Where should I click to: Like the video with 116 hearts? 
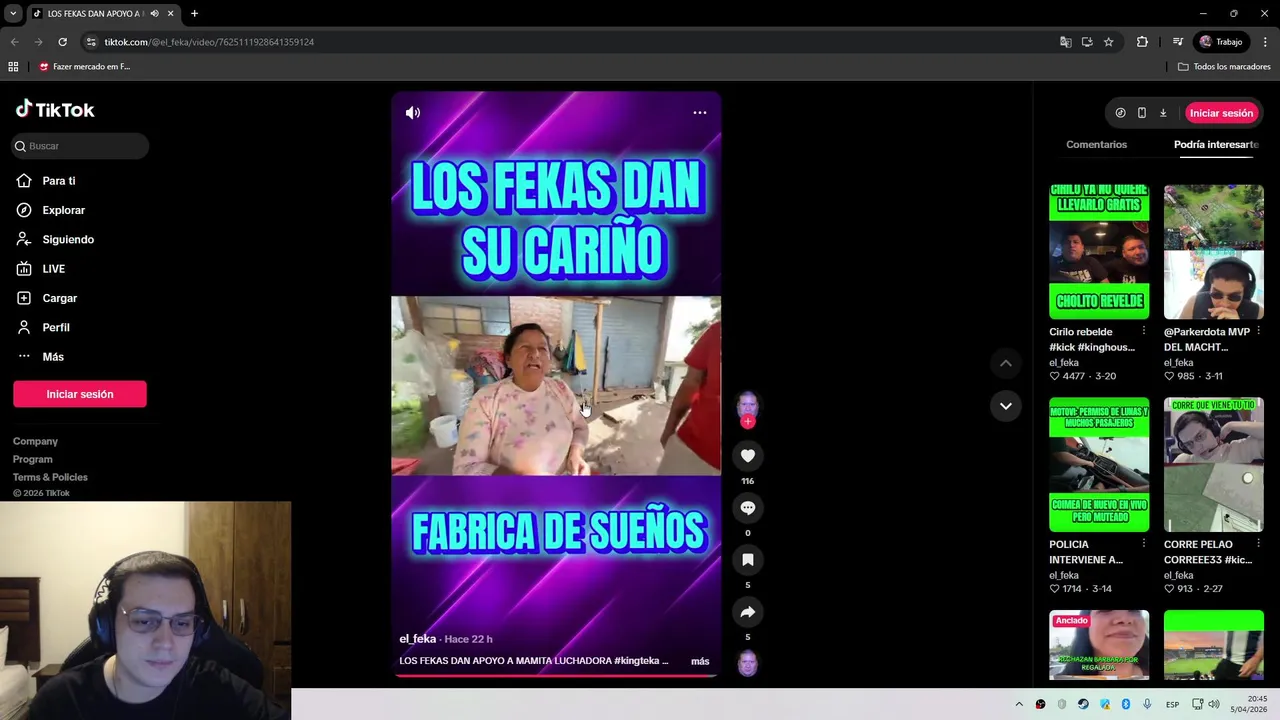(747, 456)
